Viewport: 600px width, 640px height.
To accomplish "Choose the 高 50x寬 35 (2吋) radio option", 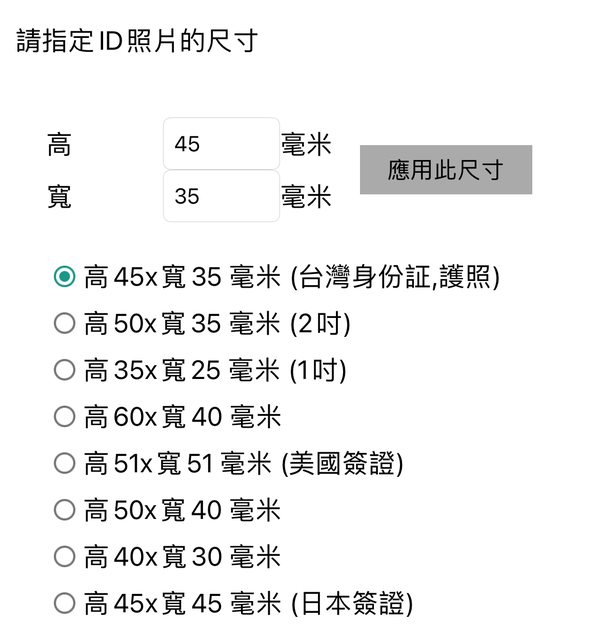I will [64, 324].
